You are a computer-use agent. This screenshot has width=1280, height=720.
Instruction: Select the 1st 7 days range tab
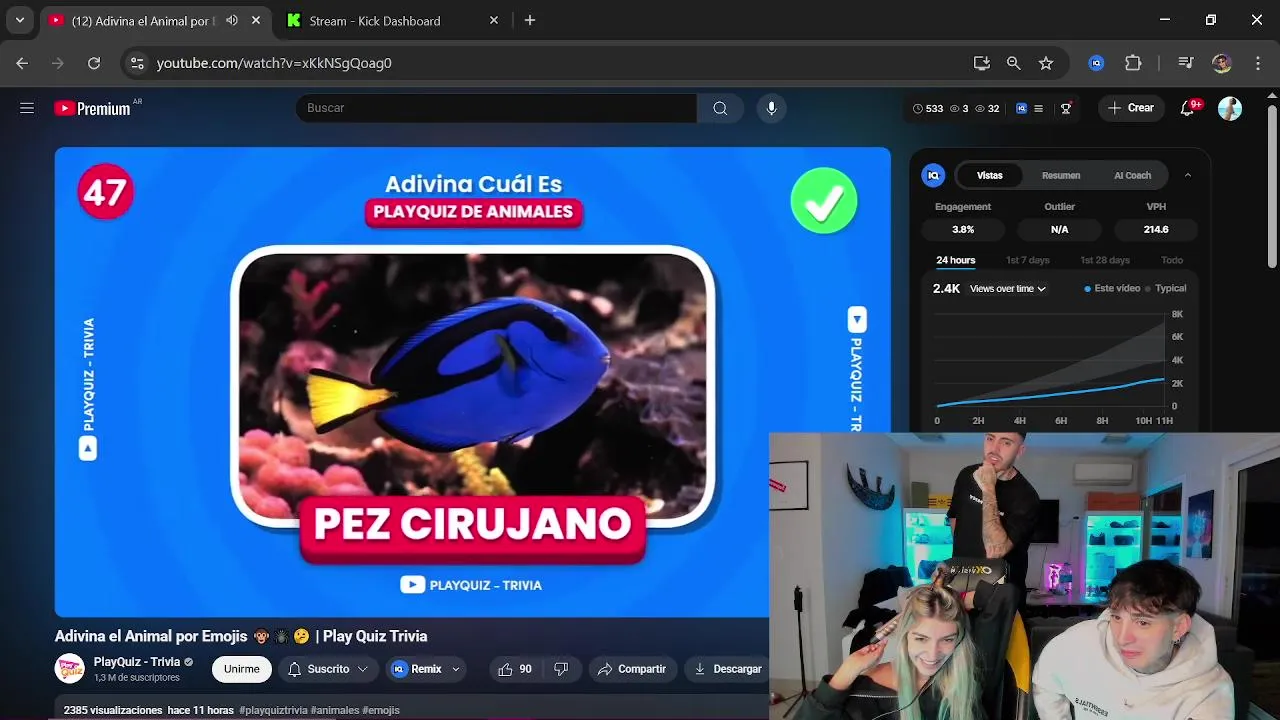1027,260
